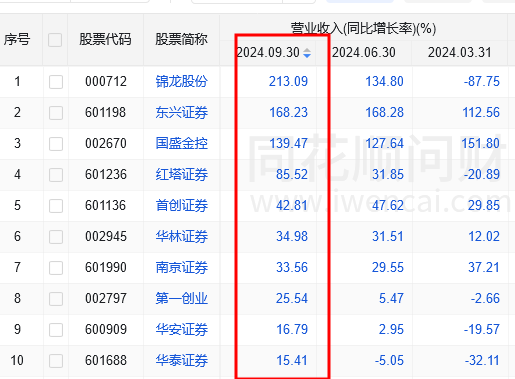Check the box for row 601198

click(56, 113)
